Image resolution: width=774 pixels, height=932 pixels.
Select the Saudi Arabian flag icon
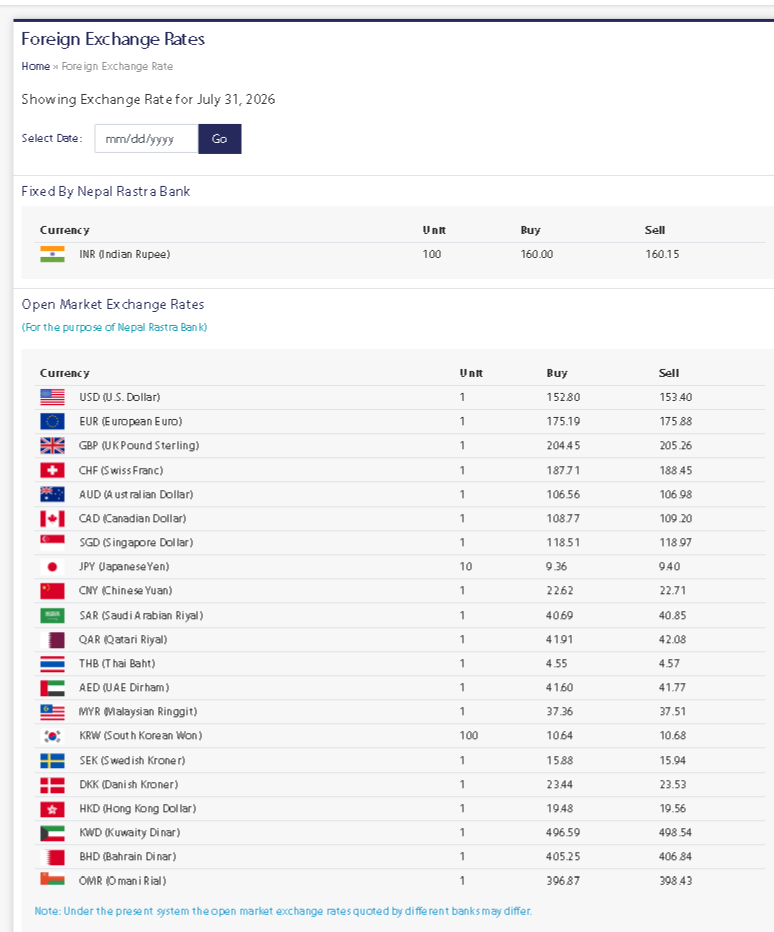[x=52, y=615]
